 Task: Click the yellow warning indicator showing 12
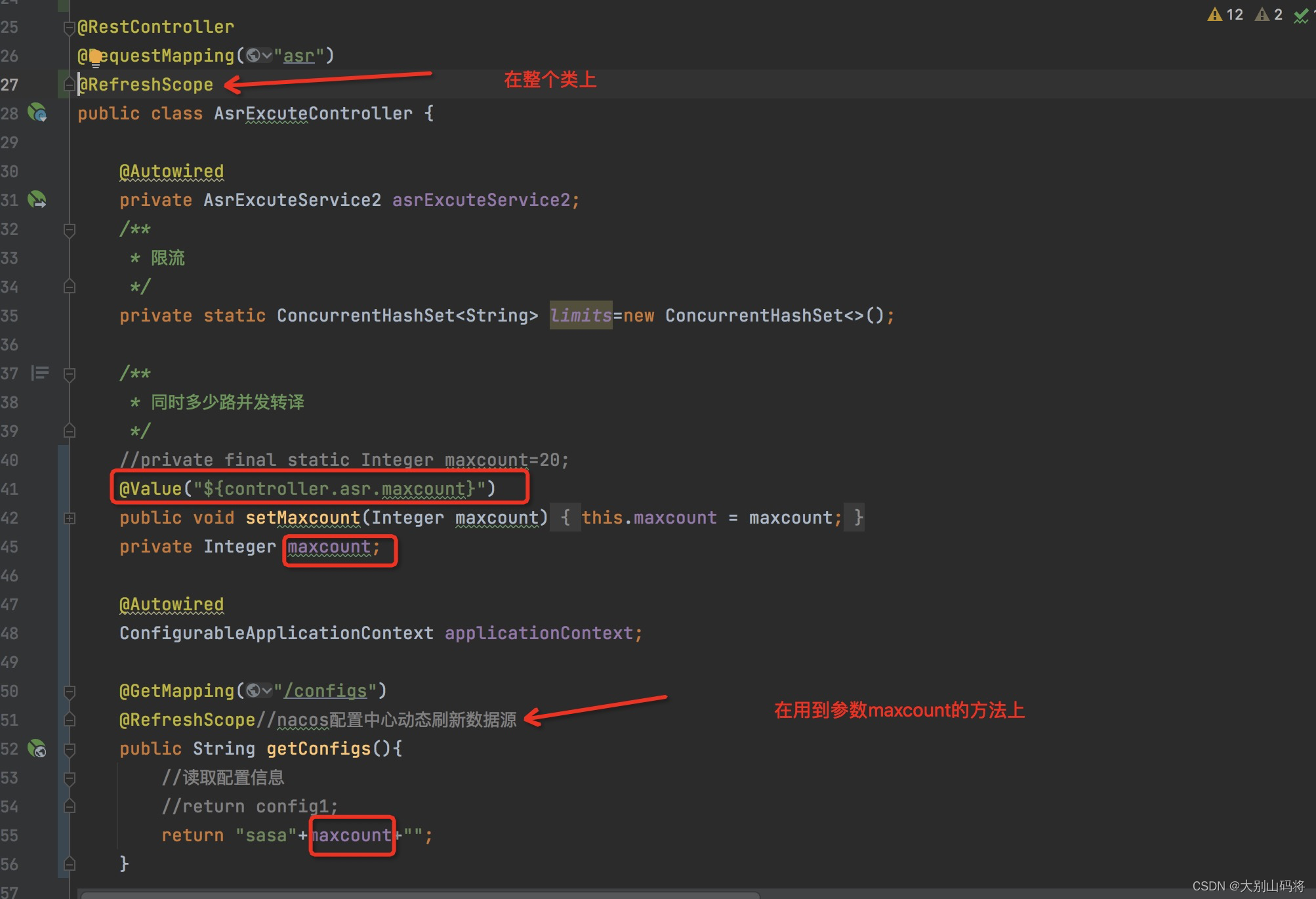pyautogui.click(x=1225, y=14)
